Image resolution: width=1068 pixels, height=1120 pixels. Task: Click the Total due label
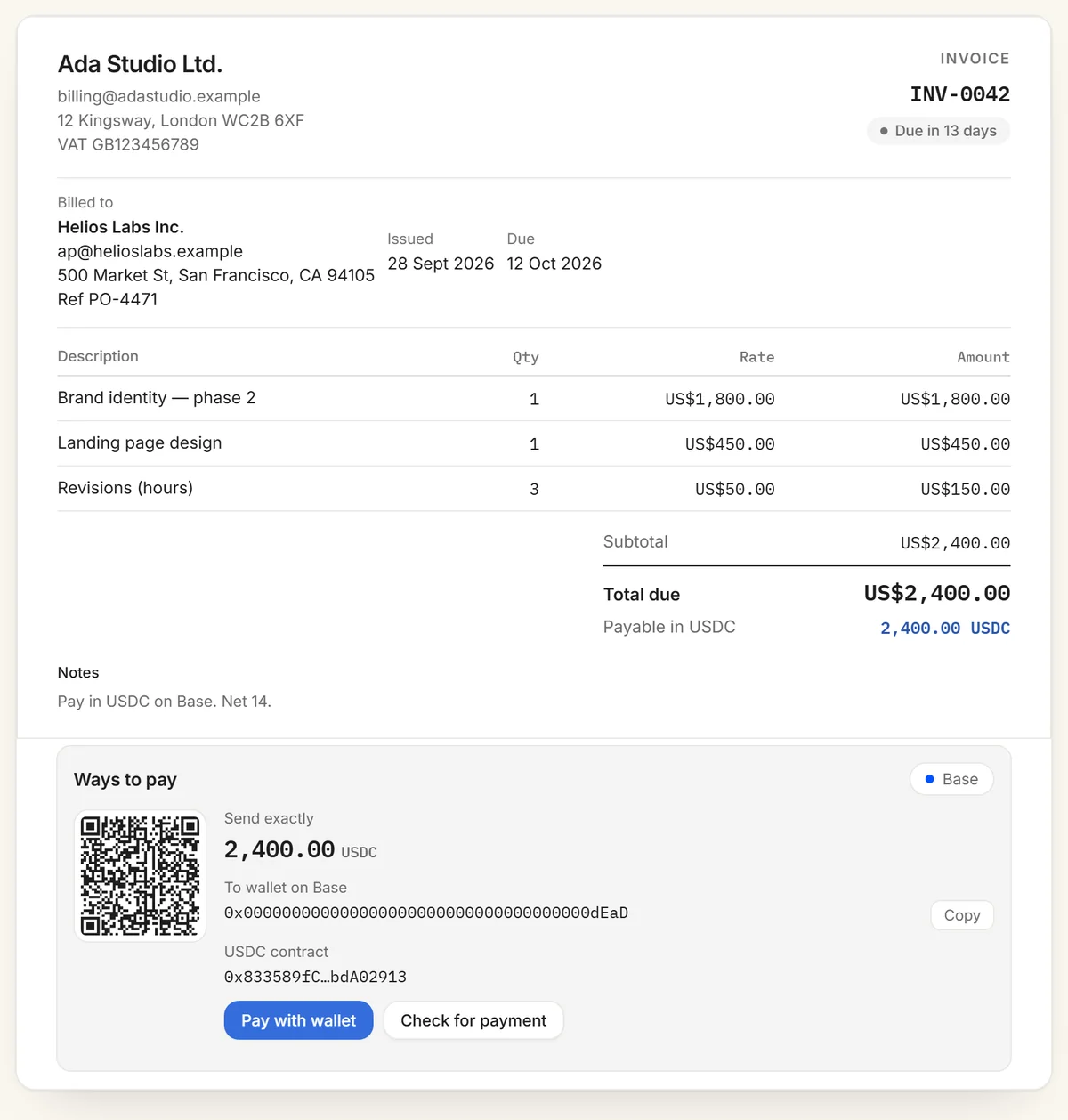coord(642,595)
